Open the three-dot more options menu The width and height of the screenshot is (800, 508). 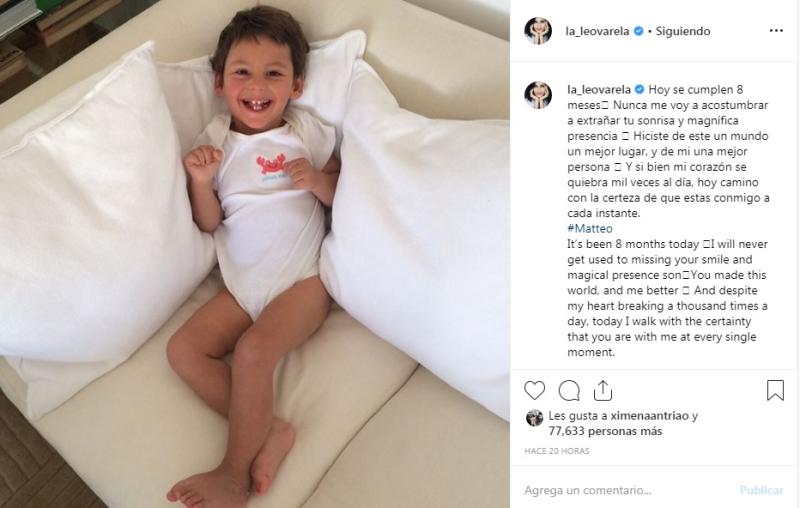tap(776, 31)
